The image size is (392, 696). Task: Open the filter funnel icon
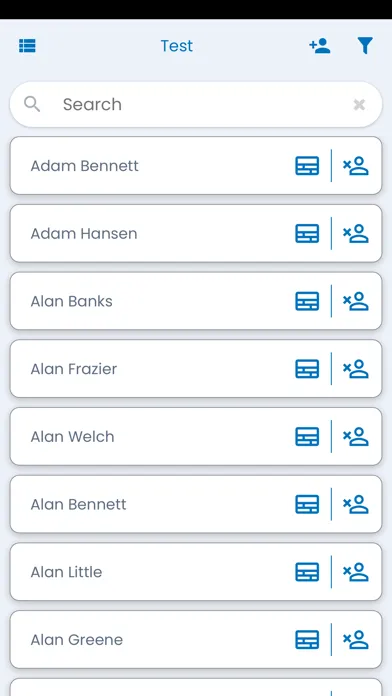click(x=365, y=46)
